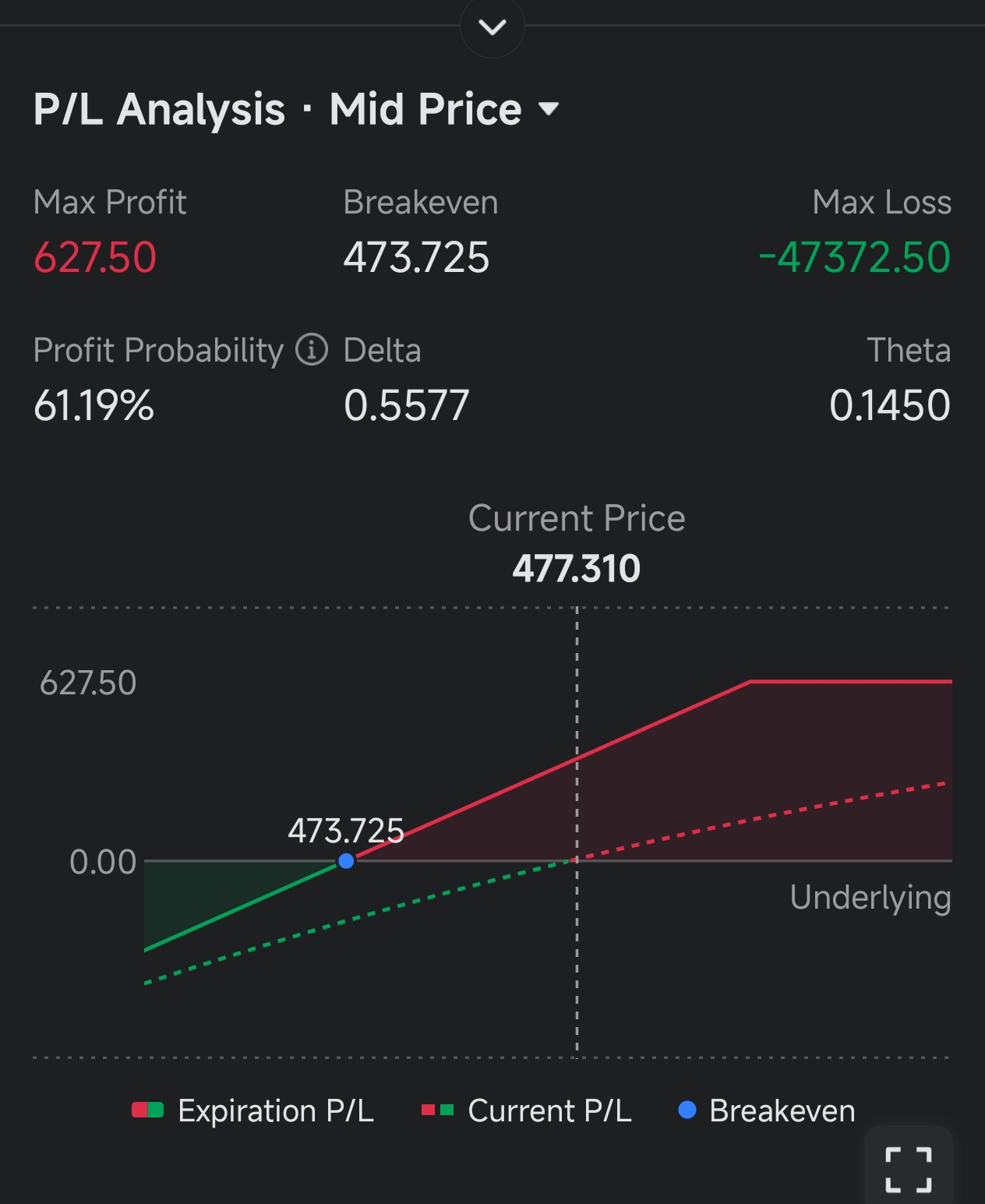Viewport: 985px width, 1204px height.
Task: Click the Delta value 0.5577
Action: point(406,405)
